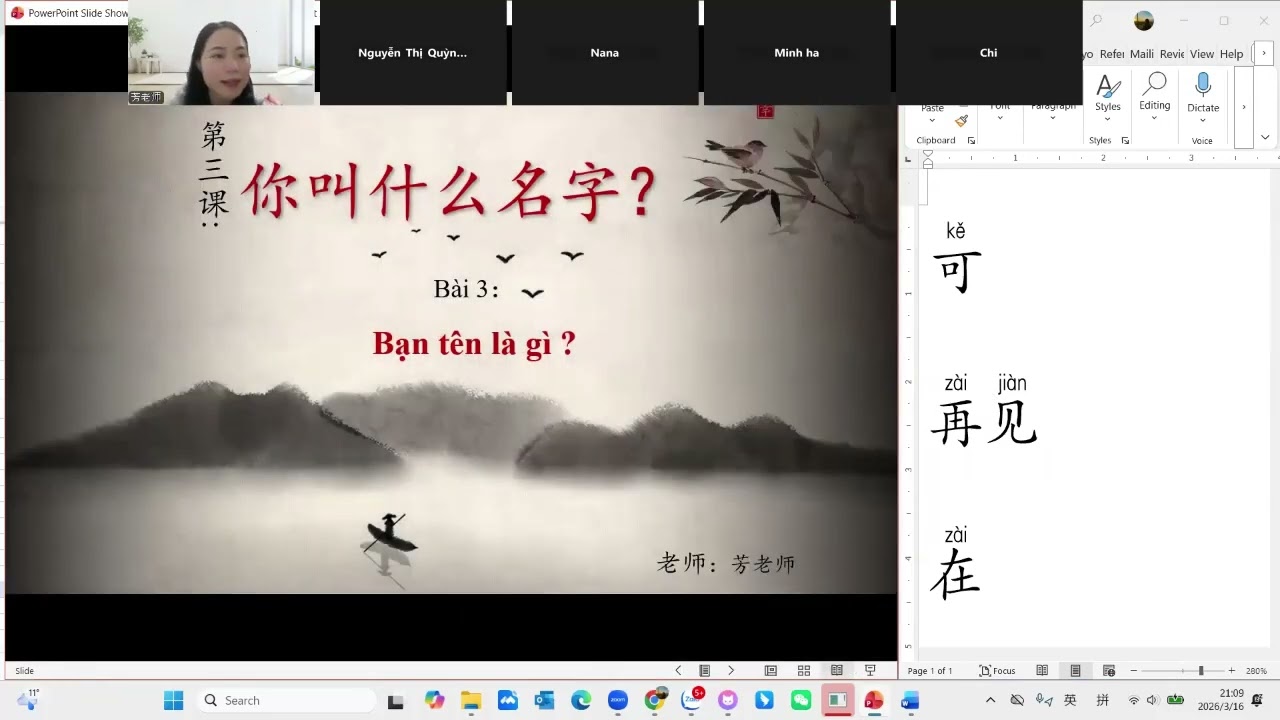This screenshot has height=720, width=1280.
Task: Switch Word to Print Layout view
Action: [x=1075, y=670]
